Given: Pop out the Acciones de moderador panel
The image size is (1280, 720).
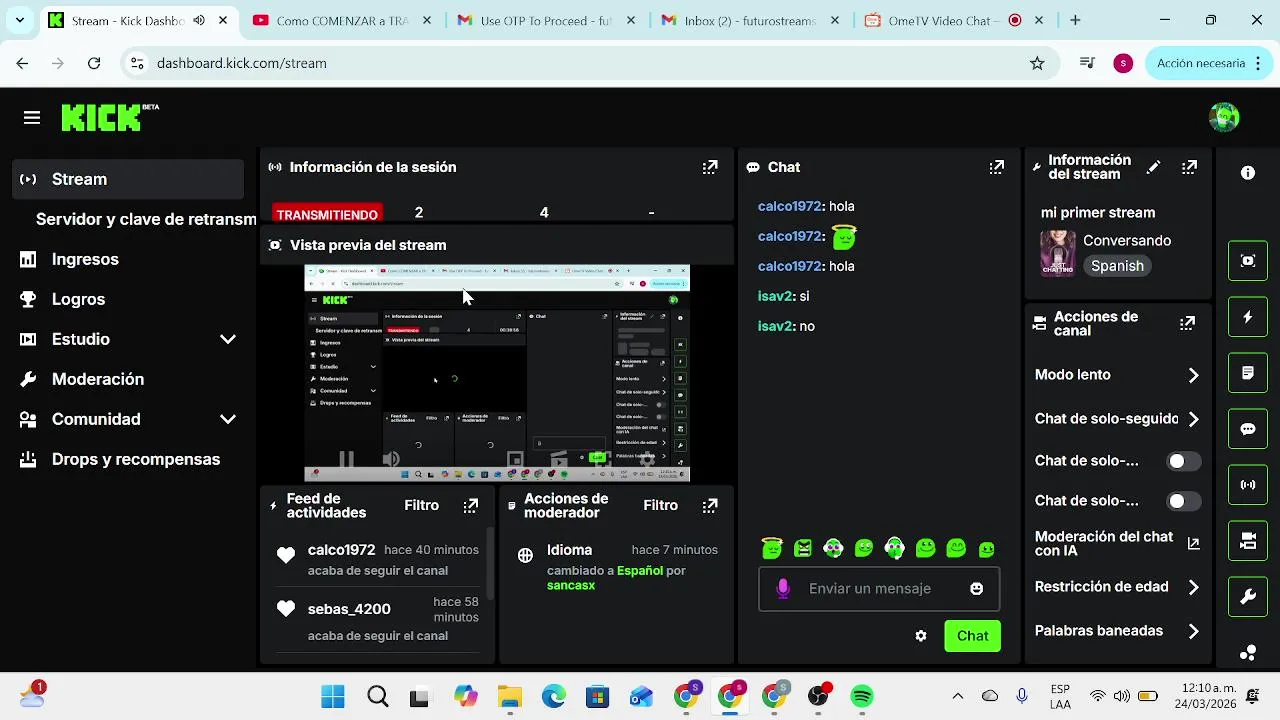Looking at the screenshot, I should pos(710,506).
